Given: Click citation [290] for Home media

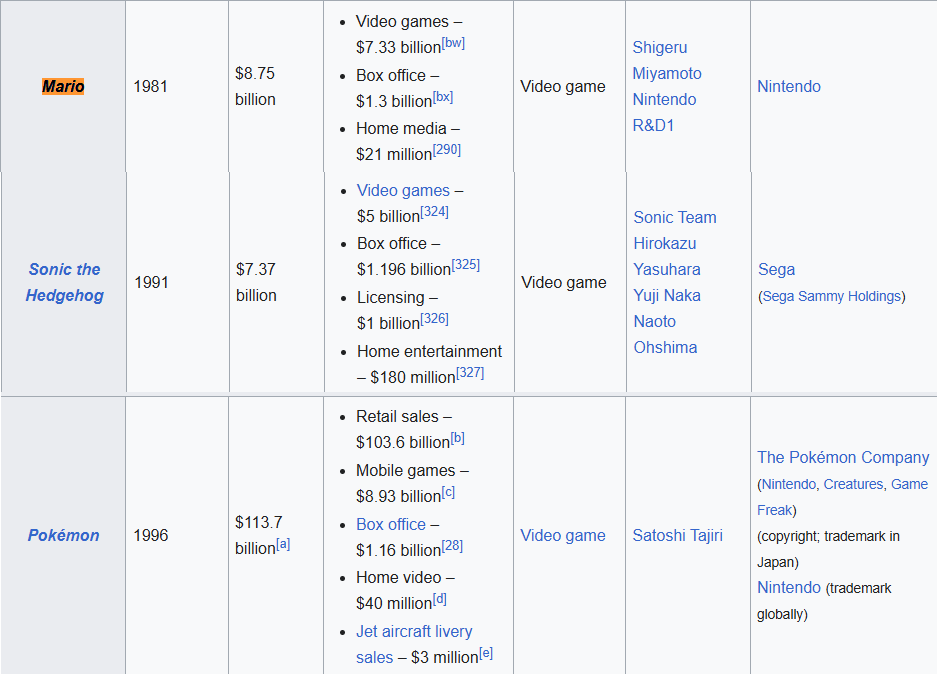Looking at the screenshot, I should [446, 149].
